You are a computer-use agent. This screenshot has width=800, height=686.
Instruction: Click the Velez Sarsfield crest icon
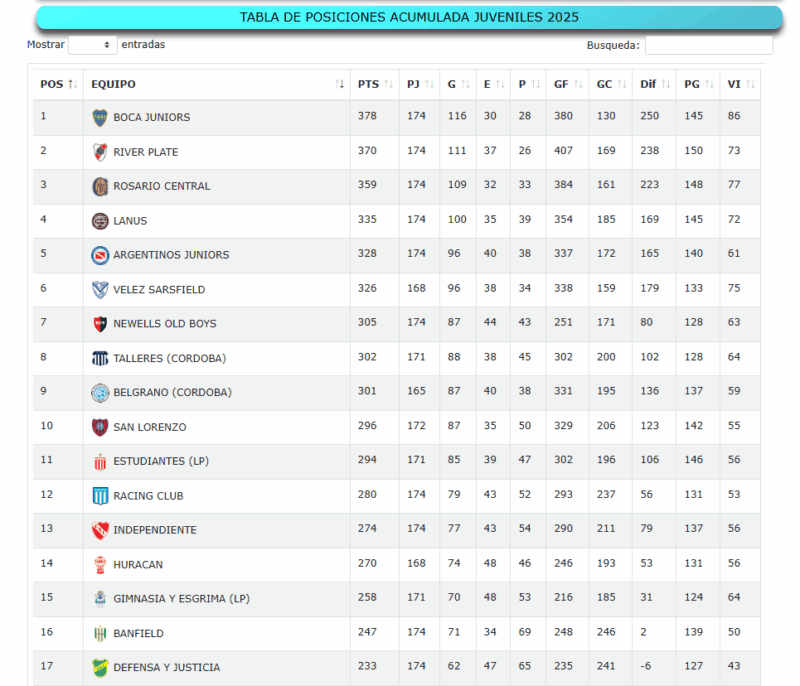100,289
